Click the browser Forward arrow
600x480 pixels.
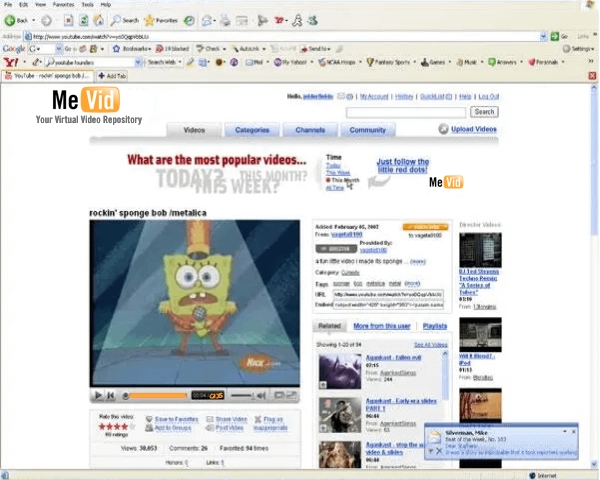[46, 20]
